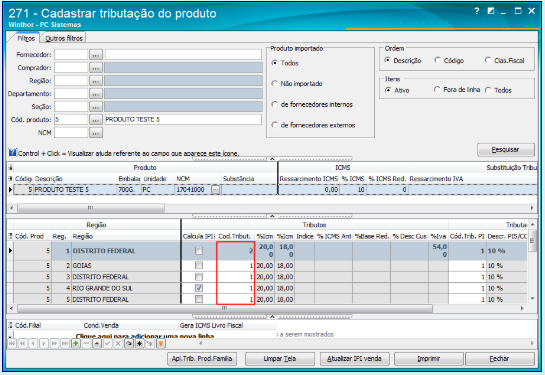Open Departamento lookup ellipsis button
This screenshot has width=545, height=375.
point(96,94)
